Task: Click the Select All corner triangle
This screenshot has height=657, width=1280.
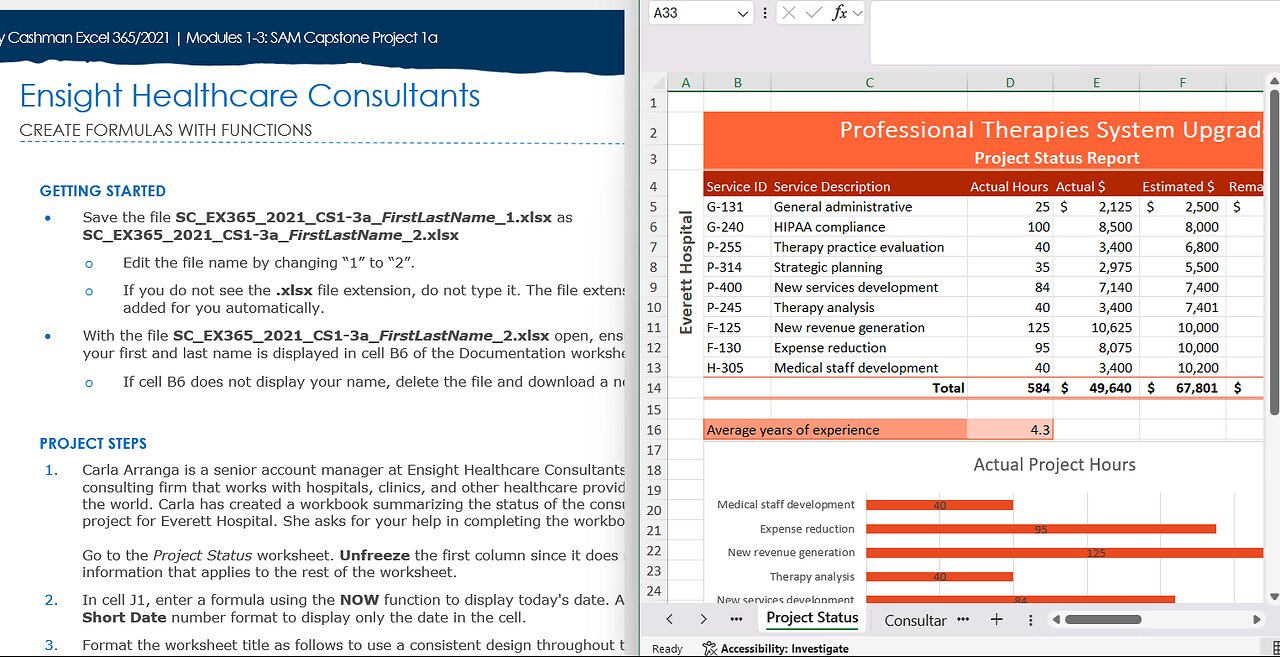Action: coord(656,83)
